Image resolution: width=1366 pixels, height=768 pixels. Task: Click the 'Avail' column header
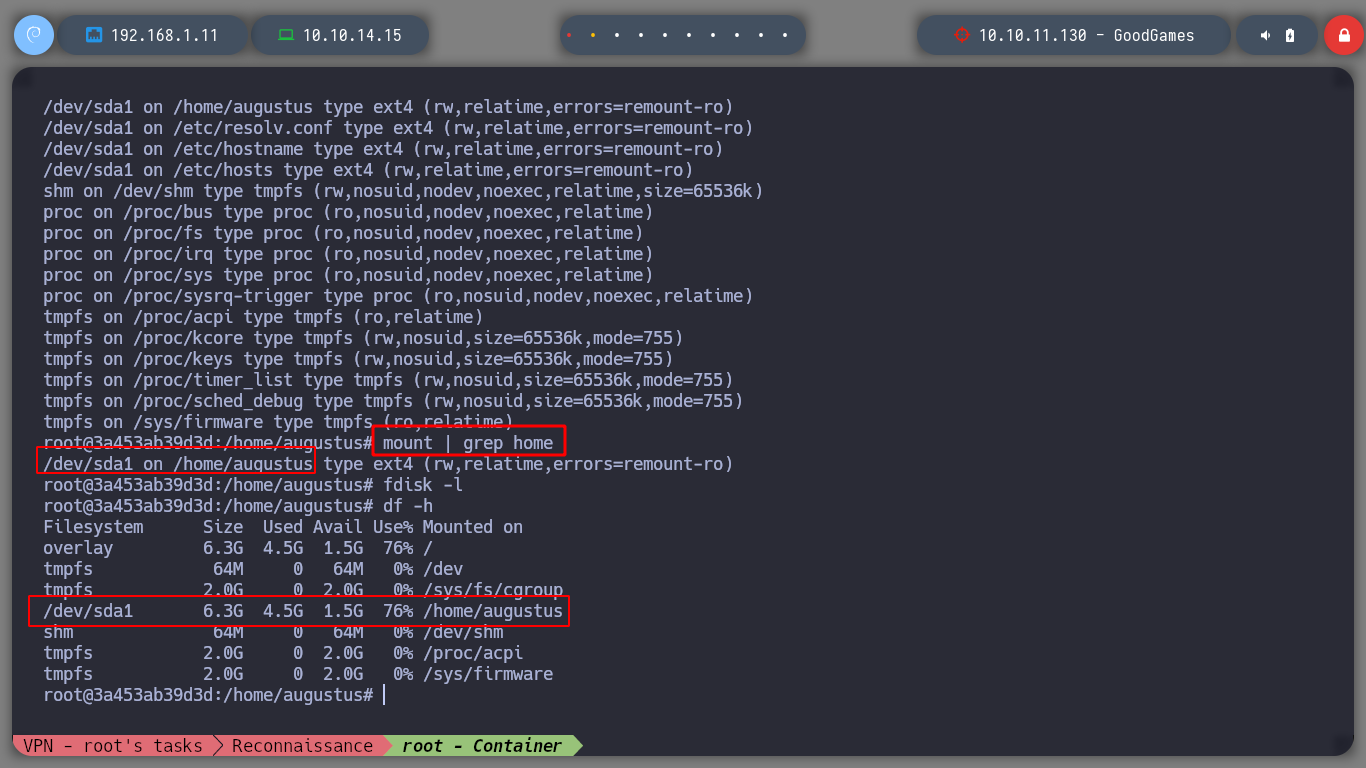pos(338,527)
